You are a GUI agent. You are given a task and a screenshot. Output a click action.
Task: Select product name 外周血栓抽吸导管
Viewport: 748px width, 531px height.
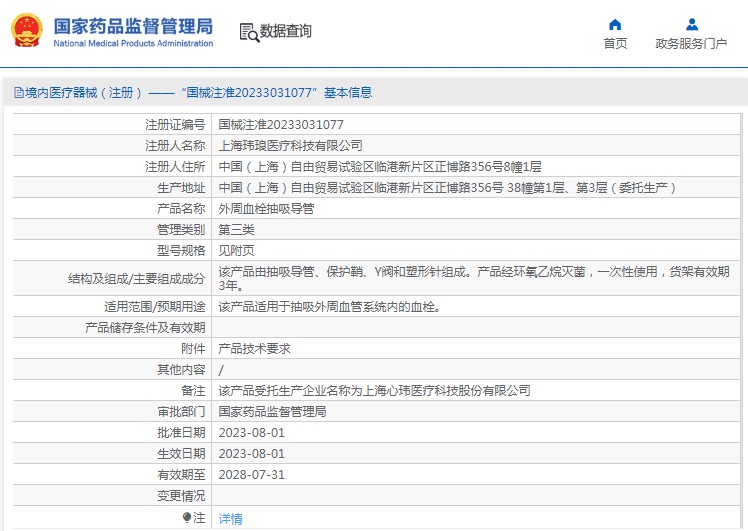pyautogui.click(x=266, y=209)
